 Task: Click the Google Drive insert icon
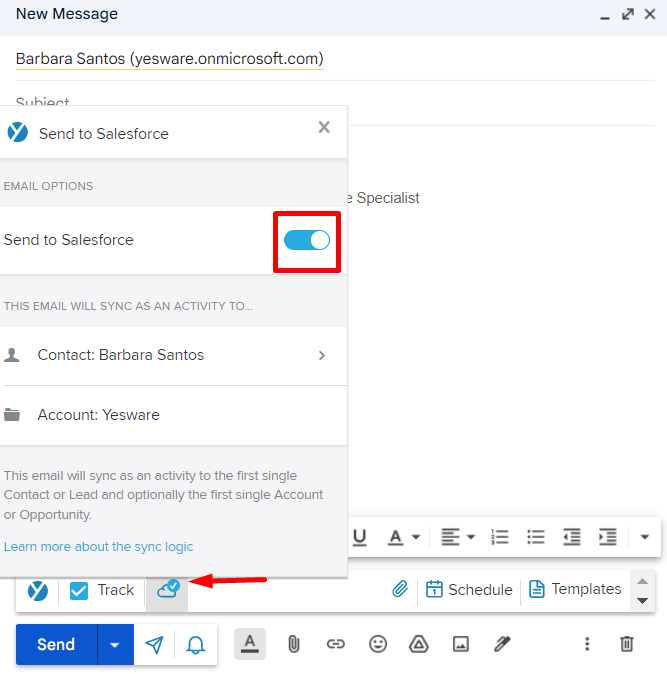pos(419,644)
